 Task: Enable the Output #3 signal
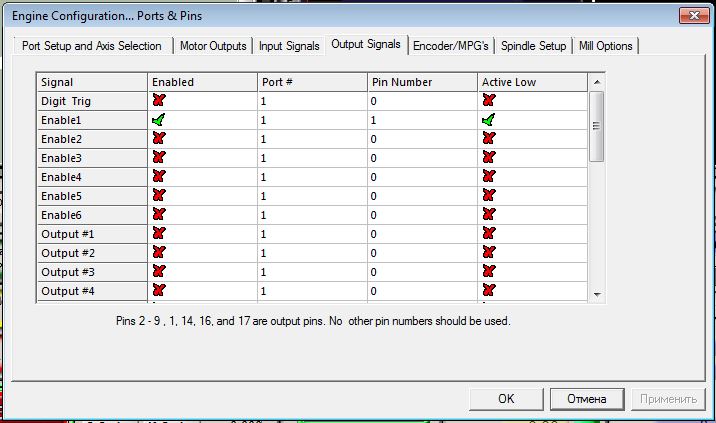pyautogui.click(x=159, y=272)
